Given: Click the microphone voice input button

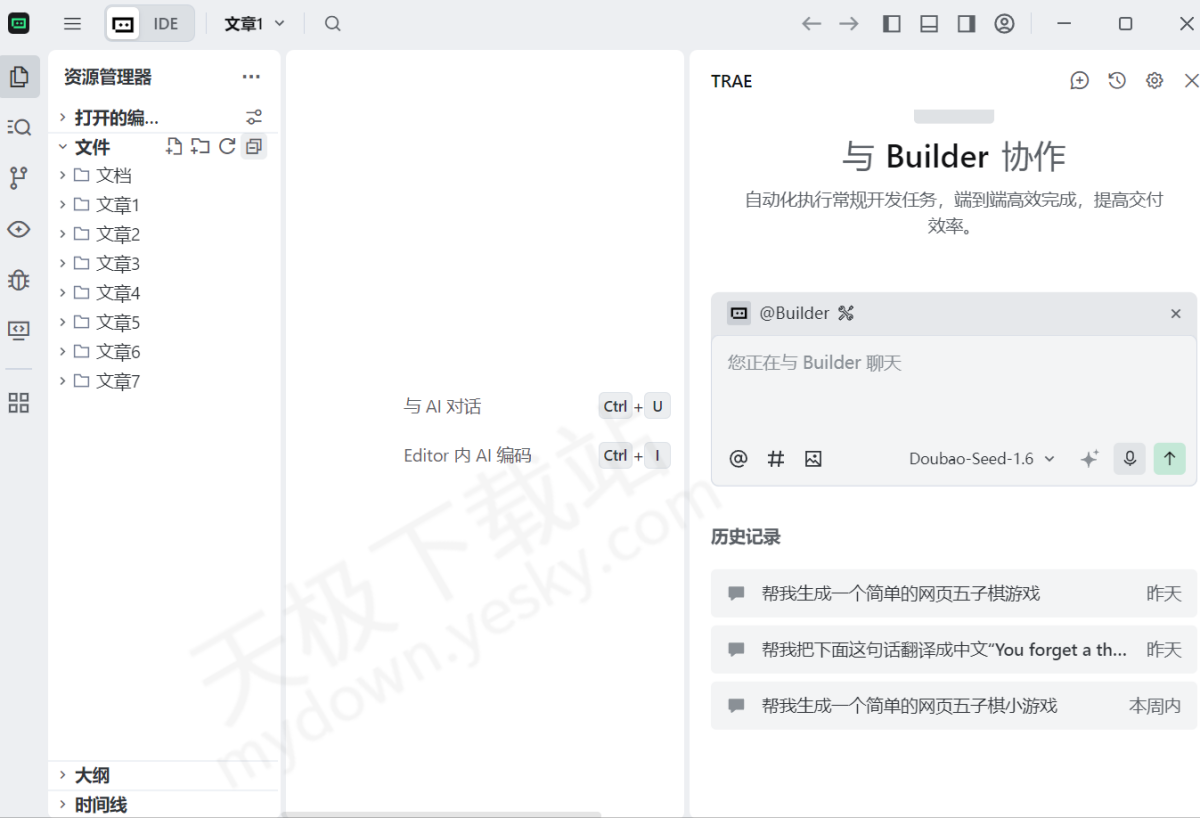Looking at the screenshot, I should [x=1129, y=458].
